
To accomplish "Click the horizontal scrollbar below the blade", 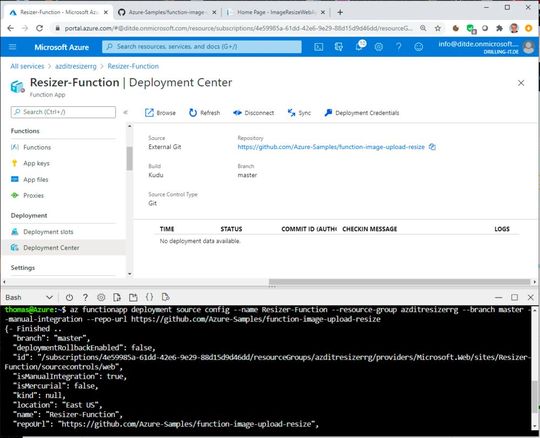I will point(399,282).
